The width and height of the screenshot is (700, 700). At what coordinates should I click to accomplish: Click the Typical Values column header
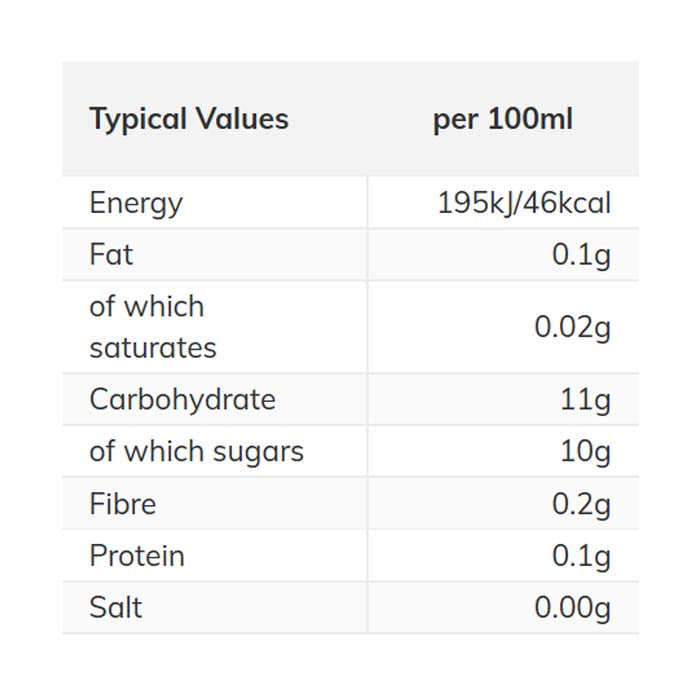point(189,119)
